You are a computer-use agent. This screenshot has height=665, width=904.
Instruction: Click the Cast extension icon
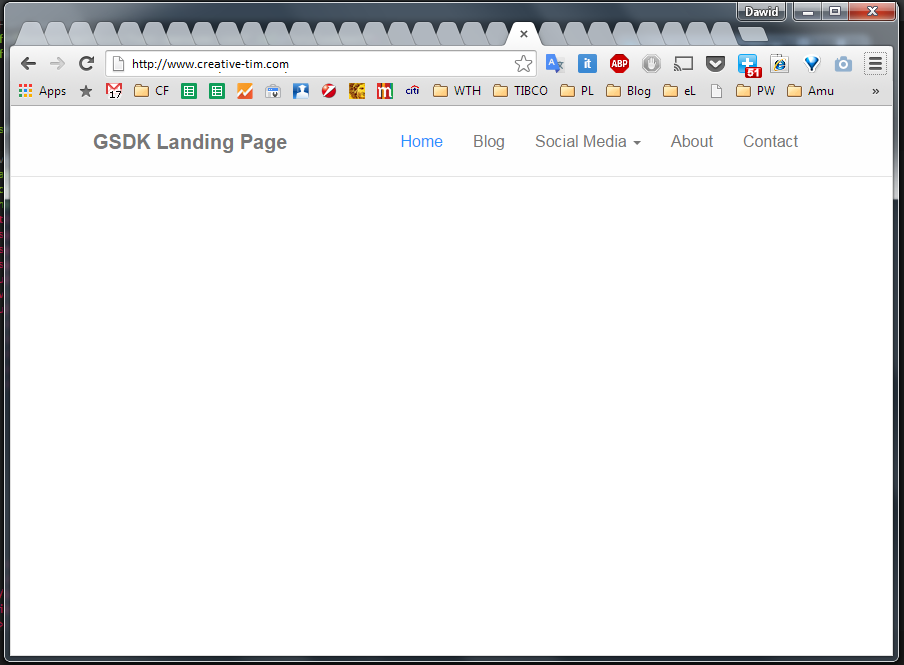pyautogui.click(x=683, y=64)
